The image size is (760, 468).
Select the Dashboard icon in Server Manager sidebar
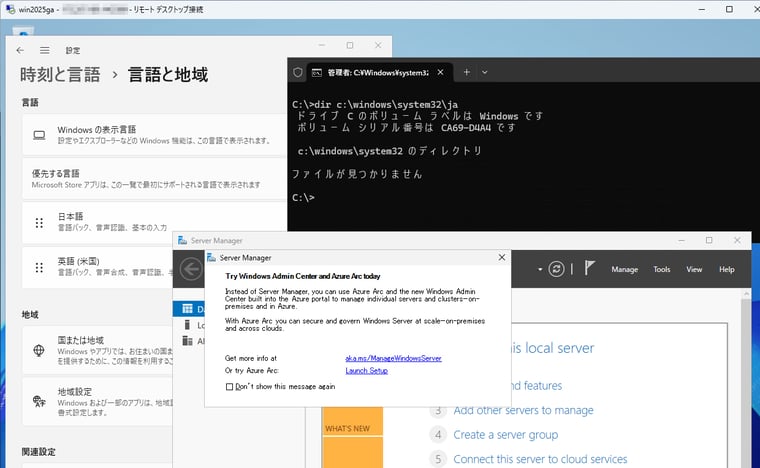187,309
